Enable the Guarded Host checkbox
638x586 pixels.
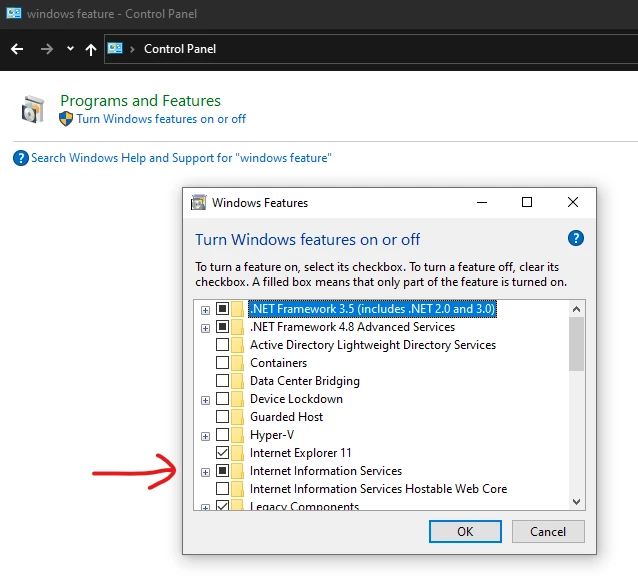click(222, 416)
